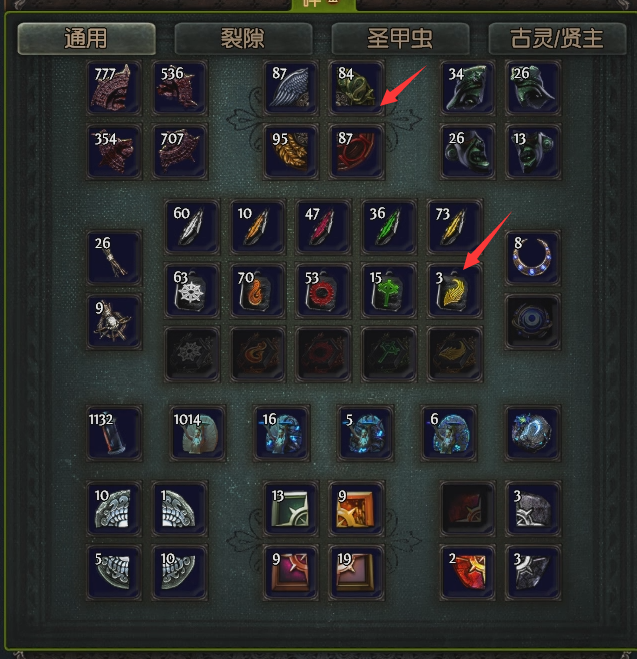The image size is (637, 659).
Task: Pick the green mask fragment marked 34
Action: [467, 88]
